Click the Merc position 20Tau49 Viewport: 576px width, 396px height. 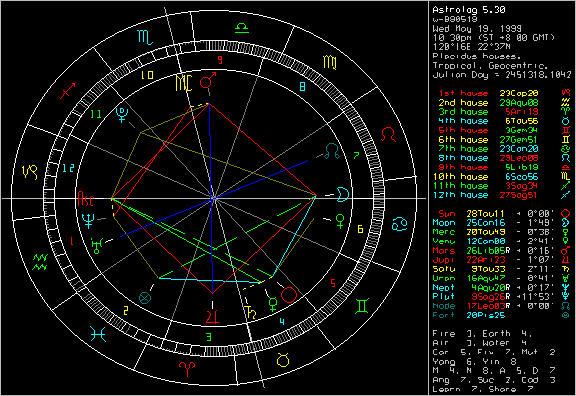point(486,232)
